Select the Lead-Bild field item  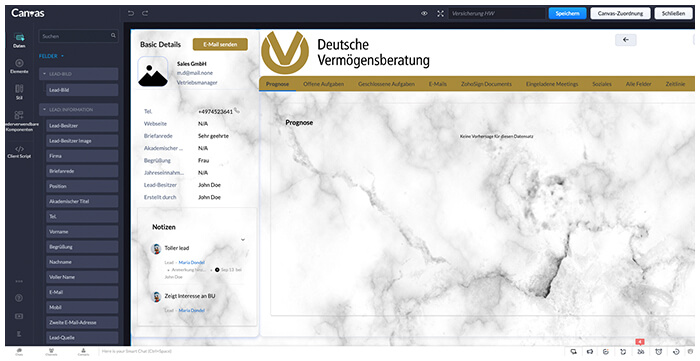click(82, 90)
